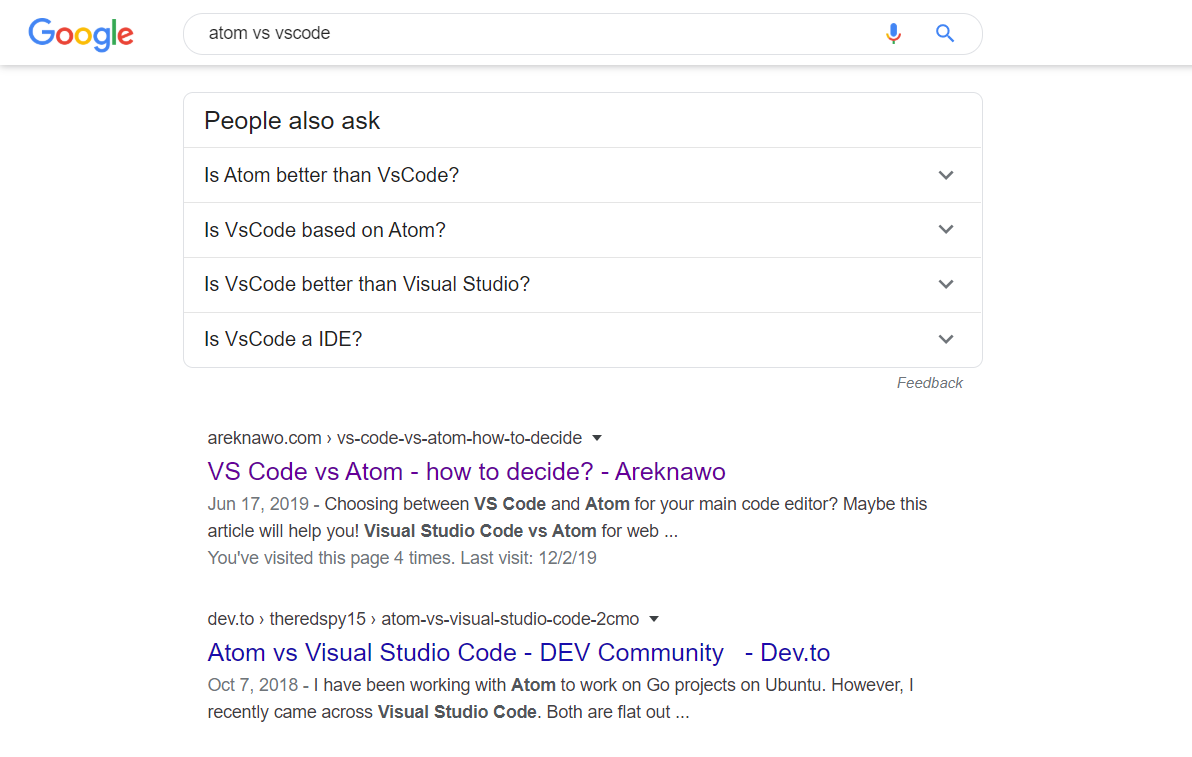
Task: Select the 'Is VsCode a IDE?' question text
Action: pyautogui.click(x=283, y=339)
